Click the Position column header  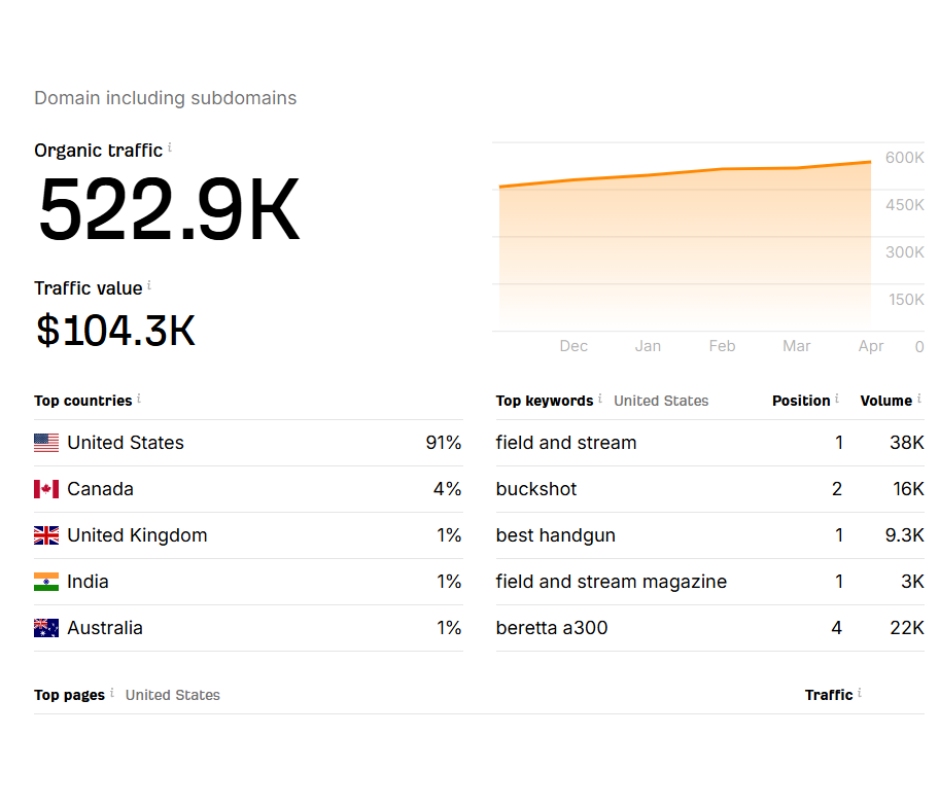pos(801,401)
